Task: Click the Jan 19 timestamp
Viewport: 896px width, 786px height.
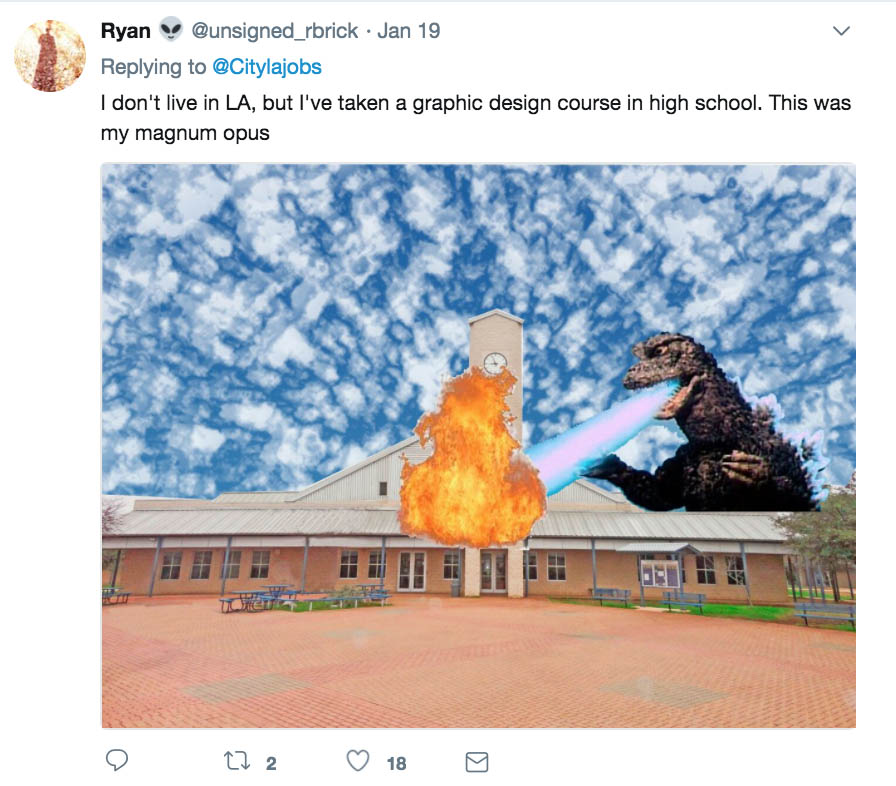Action: (x=409, y=31)
